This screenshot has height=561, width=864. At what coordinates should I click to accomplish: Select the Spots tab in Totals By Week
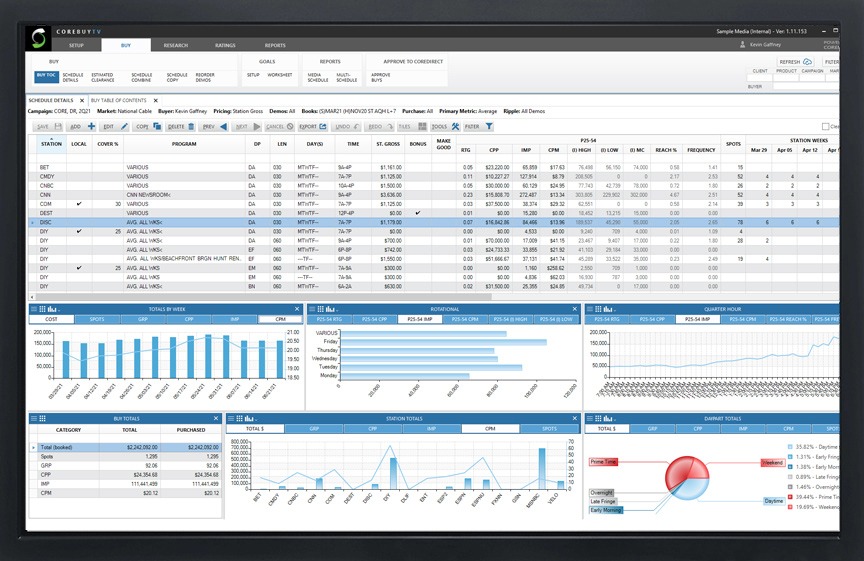click(x=97, y=319)
